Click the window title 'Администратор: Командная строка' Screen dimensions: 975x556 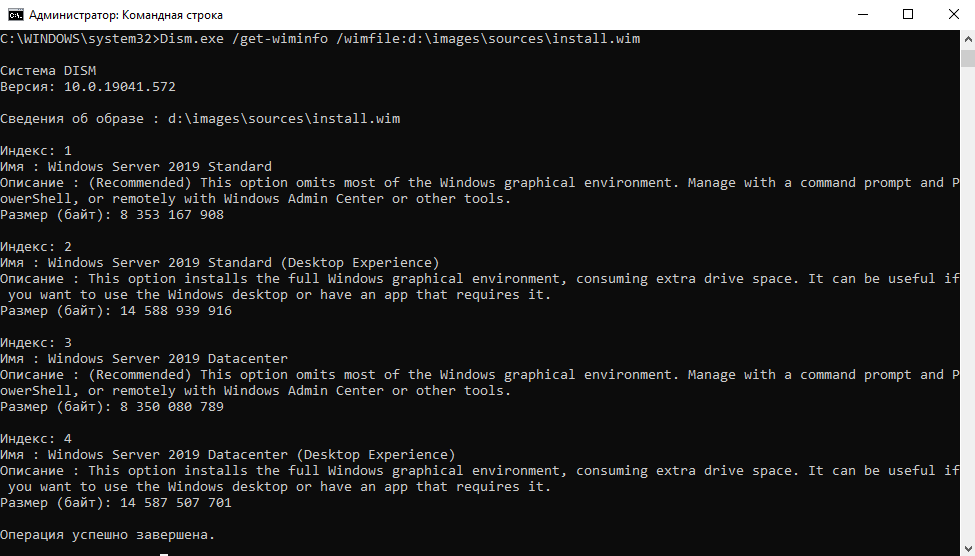point(126,15)
